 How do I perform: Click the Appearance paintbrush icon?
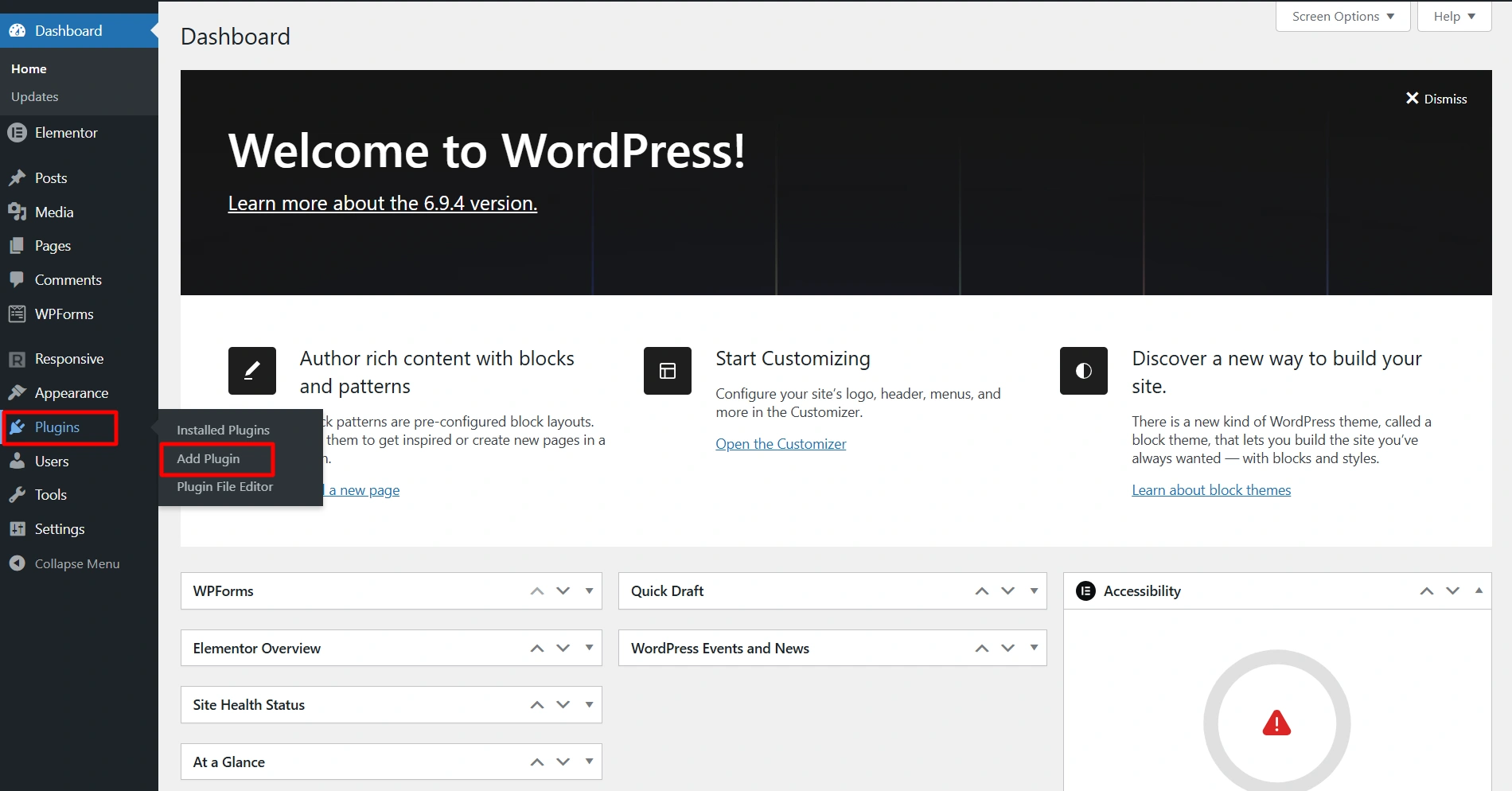18,393
